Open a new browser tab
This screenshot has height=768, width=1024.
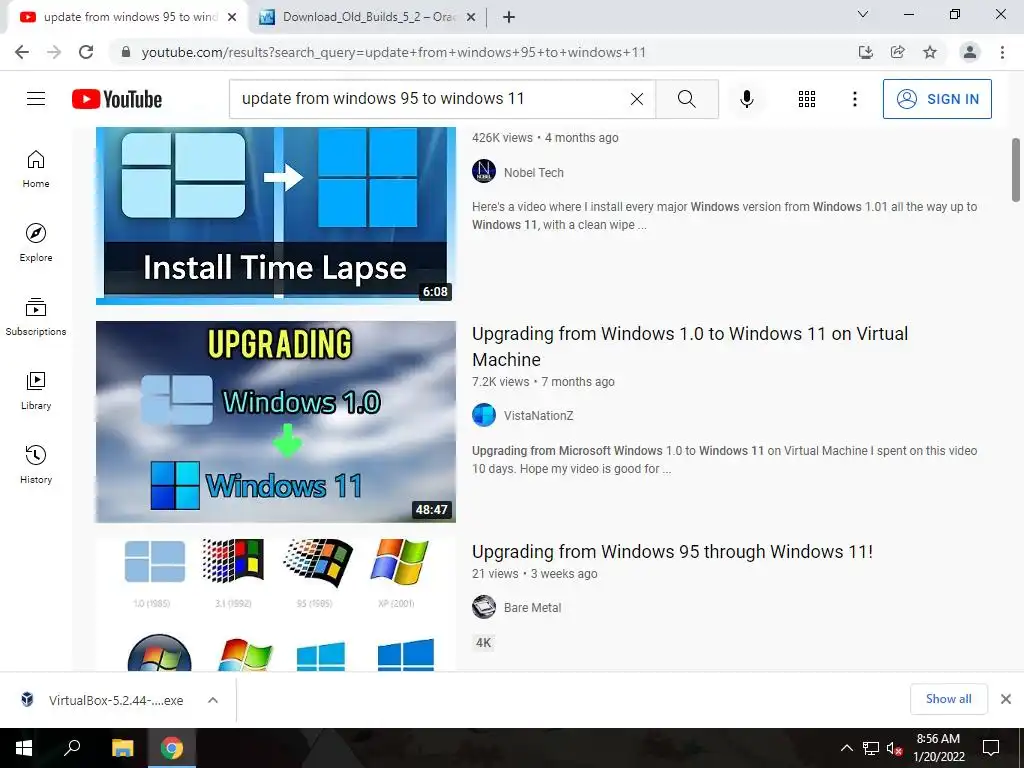click(x=509, y=17)
